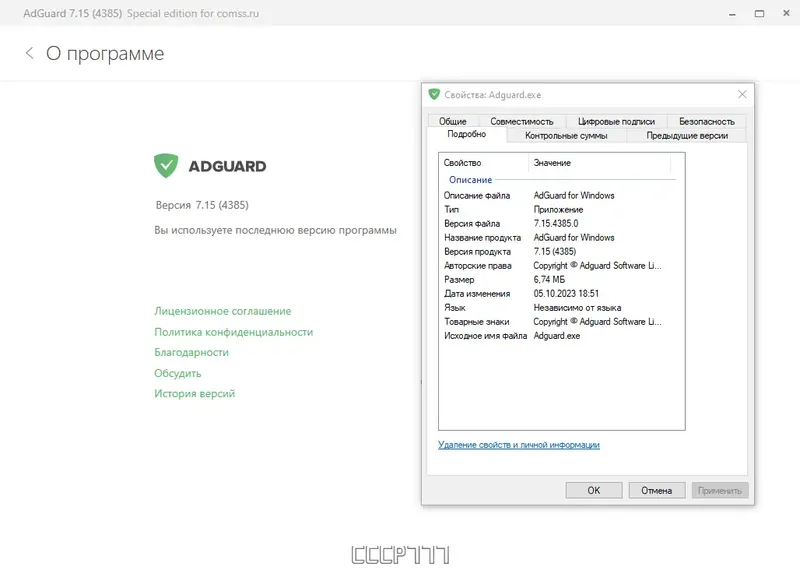Click the Описание group heading
The image size is (800, 574).
coord(470,180)
